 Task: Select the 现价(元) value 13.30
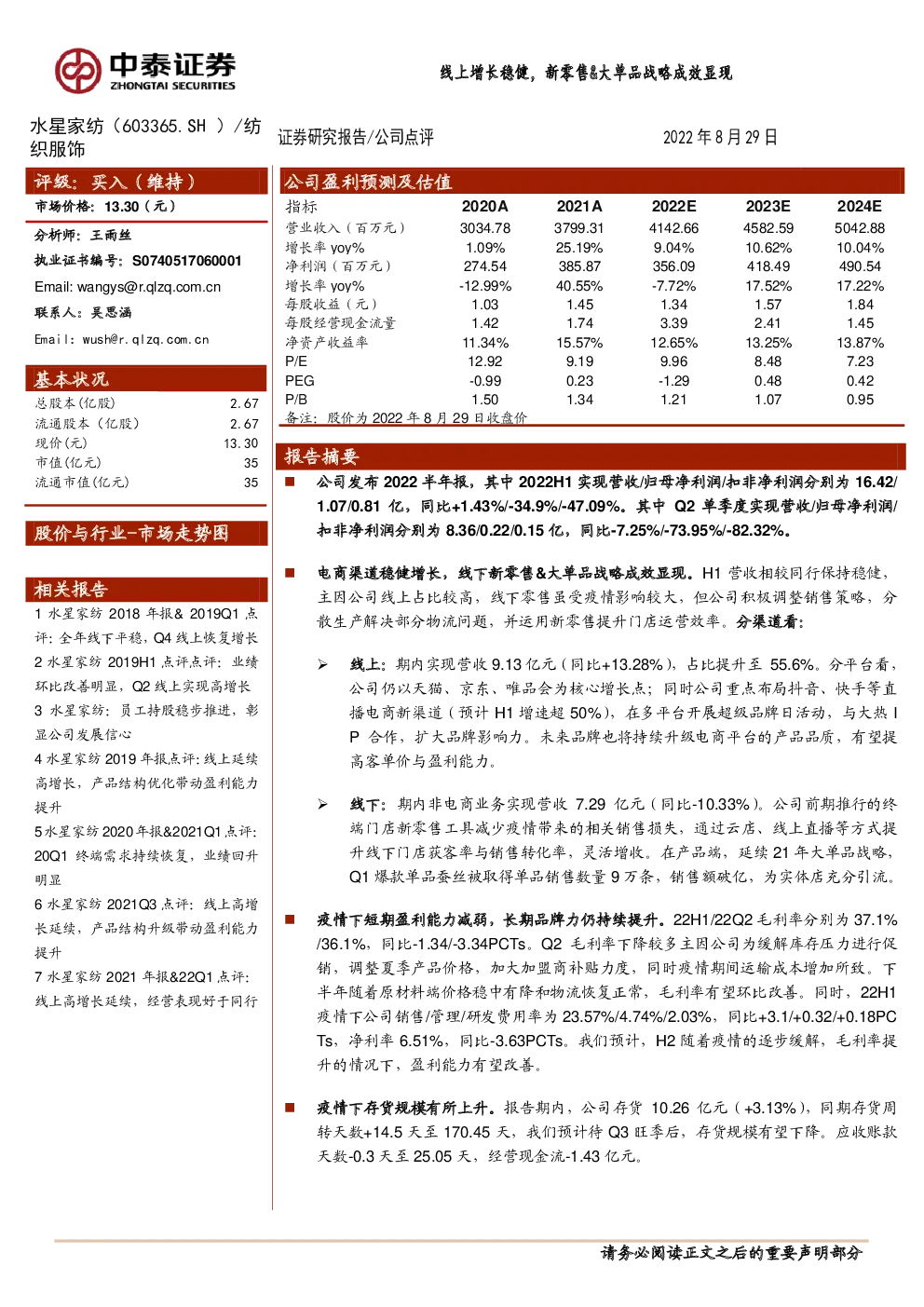(240, 443)
